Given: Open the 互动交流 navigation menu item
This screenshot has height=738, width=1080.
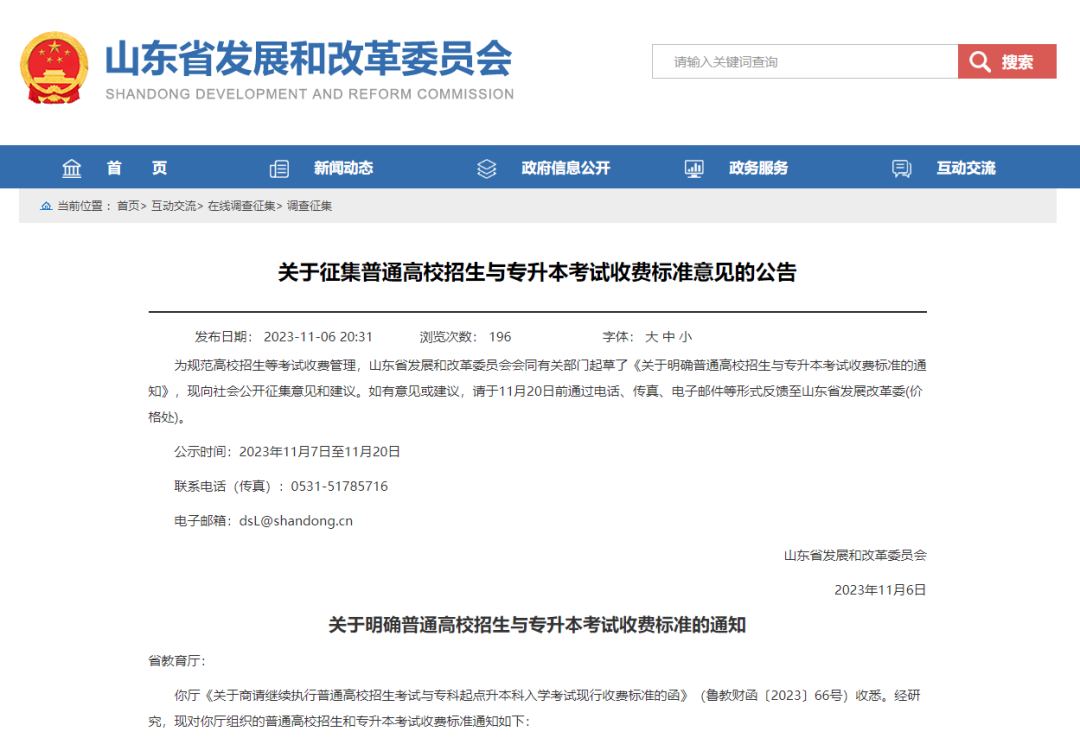Looking at the screenshot, I should [x=966, y=168].
